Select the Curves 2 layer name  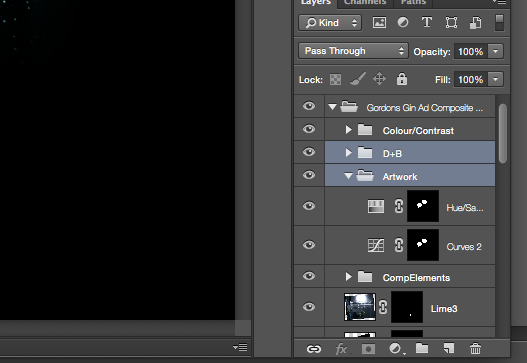(464, 247)
